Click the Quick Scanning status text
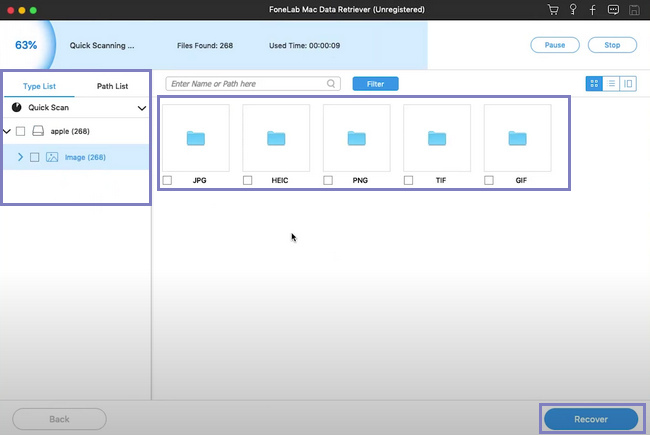Viewport: 650px width, 435px height. 102,45
